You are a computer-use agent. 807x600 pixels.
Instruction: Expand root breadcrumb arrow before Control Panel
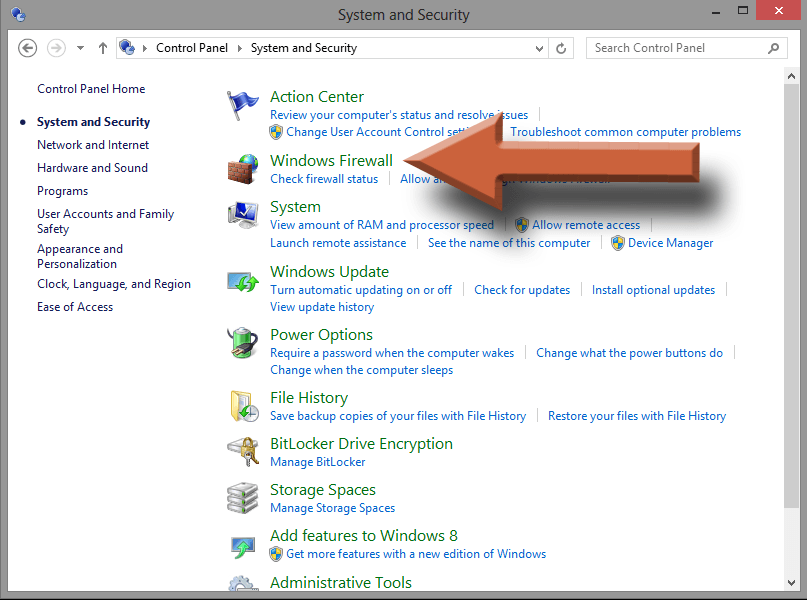pyautogui.click(x=145, y=48)
